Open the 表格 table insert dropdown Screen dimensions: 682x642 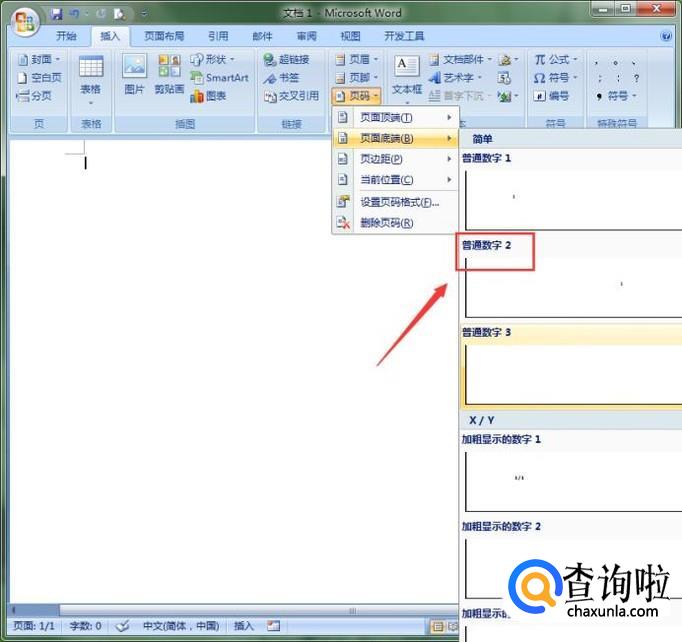click(x=91, y=80)
